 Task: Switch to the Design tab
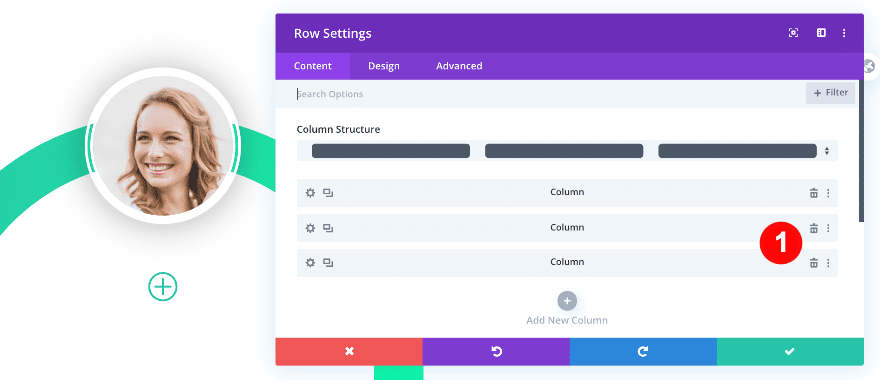click(x=384, y=66)
